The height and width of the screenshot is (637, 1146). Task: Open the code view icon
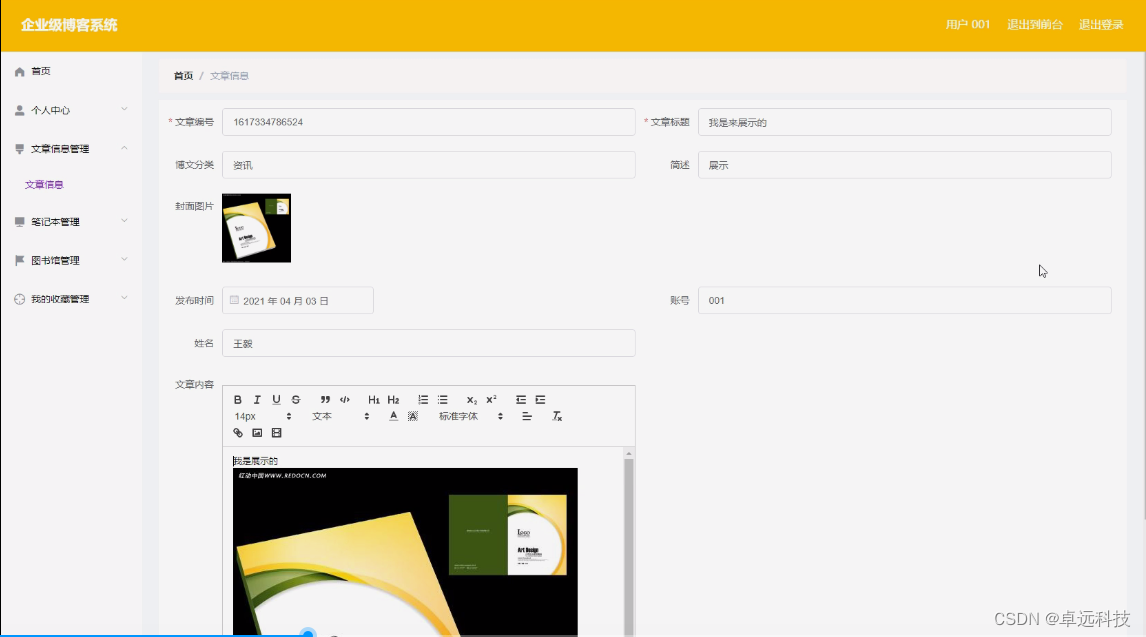click(345, 399)
